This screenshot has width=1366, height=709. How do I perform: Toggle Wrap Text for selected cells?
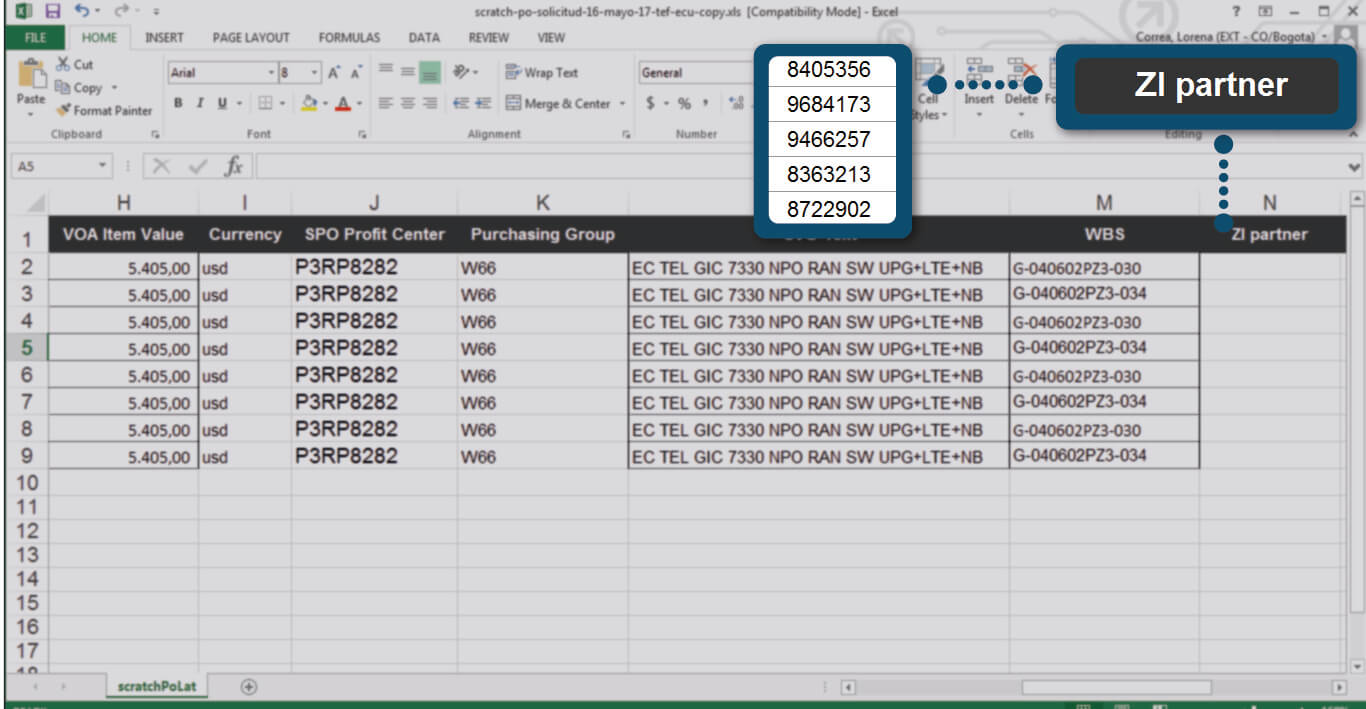click(x=541, y=73)
